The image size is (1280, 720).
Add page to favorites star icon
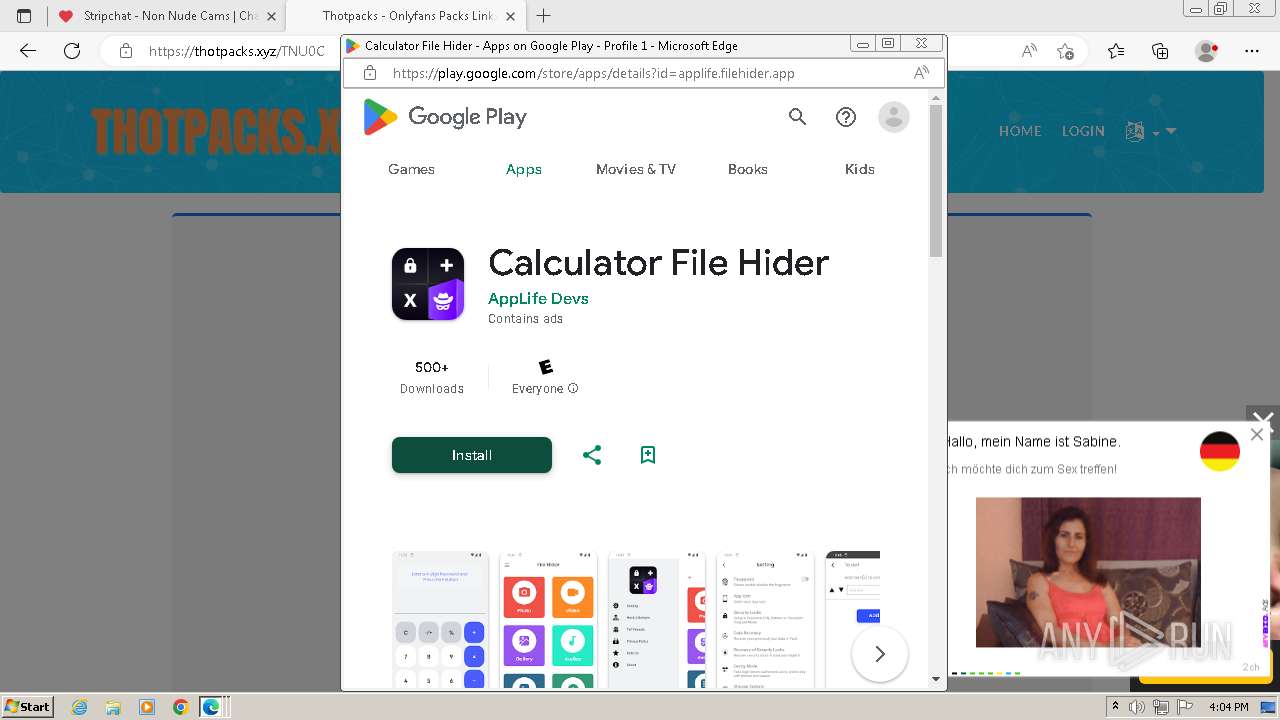pyautogui.click(x=1066, y=51)
